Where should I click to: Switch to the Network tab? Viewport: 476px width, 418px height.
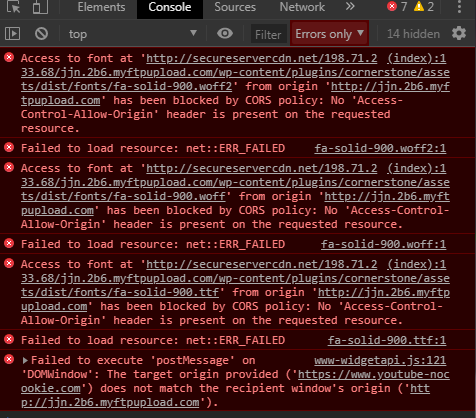302,7
